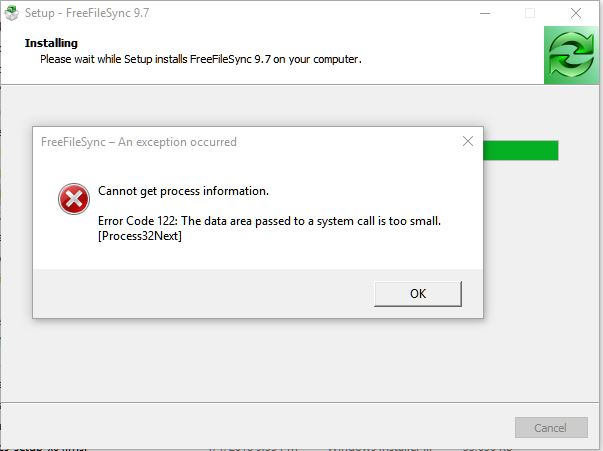This screenshot has width=603, height=451.
Task: Click the 'Error Code 122' message line
Action: click(269, 221)
